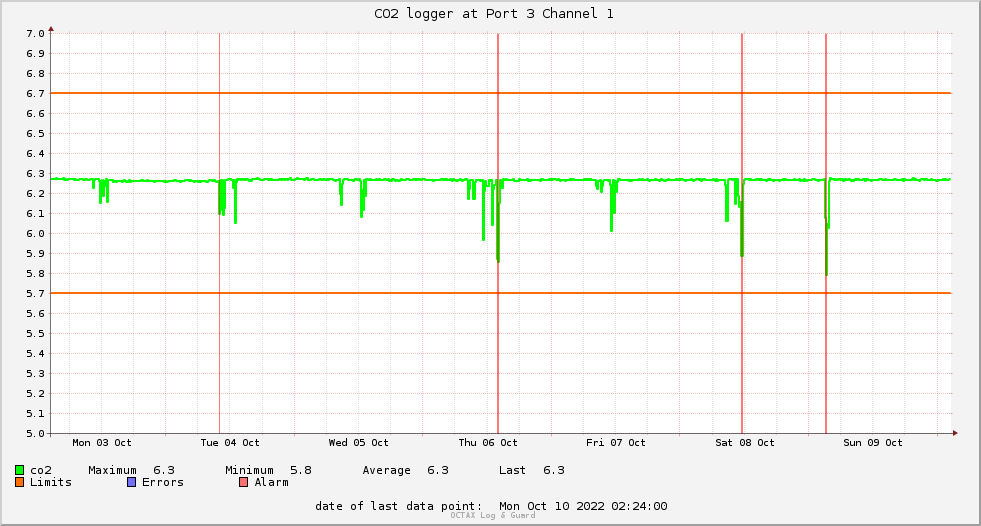Click the 'Thu 06 Oct' axis label
Screen dimensions: 981x526
click(x=488, y=443)
